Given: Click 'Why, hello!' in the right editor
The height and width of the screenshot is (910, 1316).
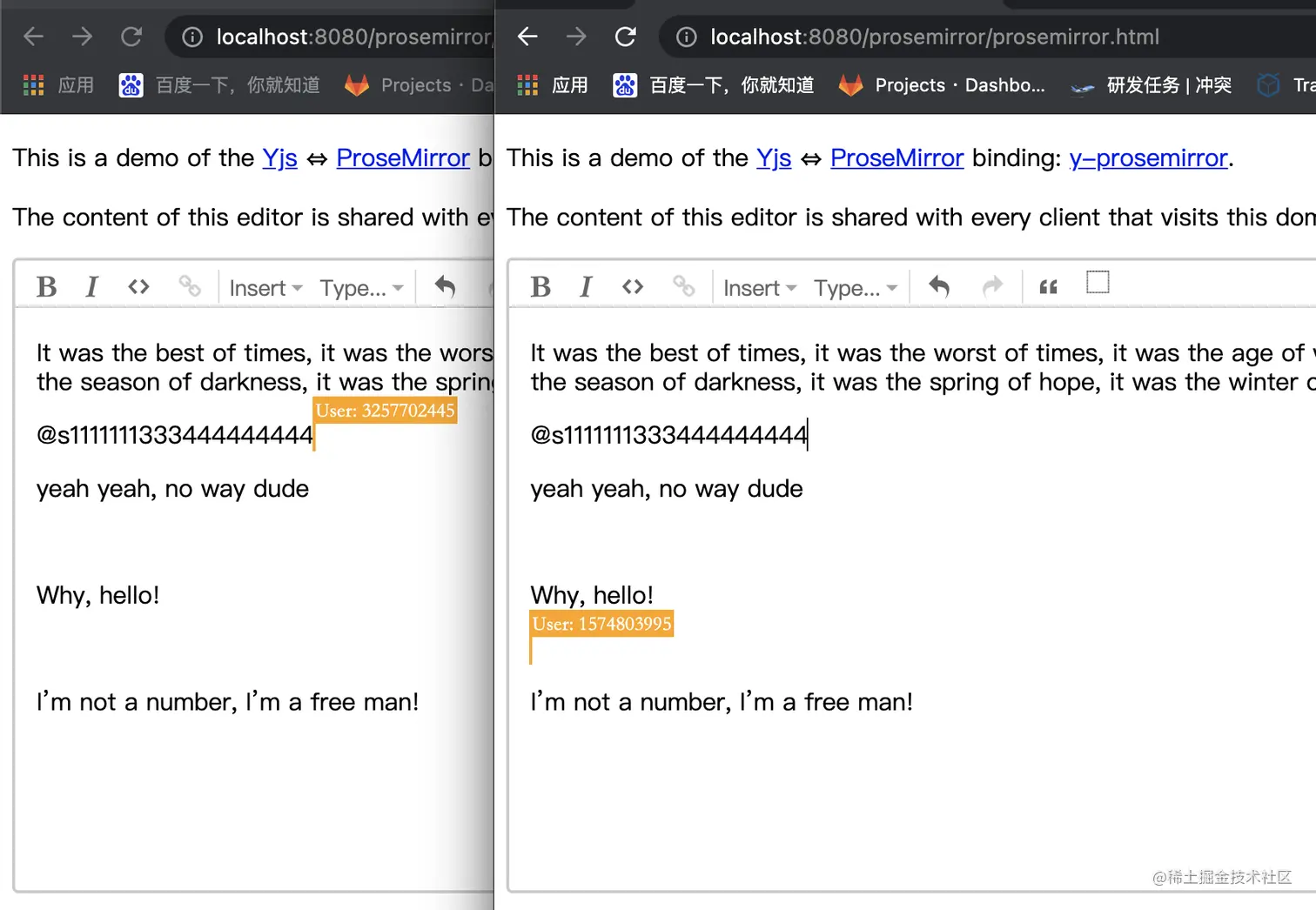Looking at the screenshot, I should point(592,595).
